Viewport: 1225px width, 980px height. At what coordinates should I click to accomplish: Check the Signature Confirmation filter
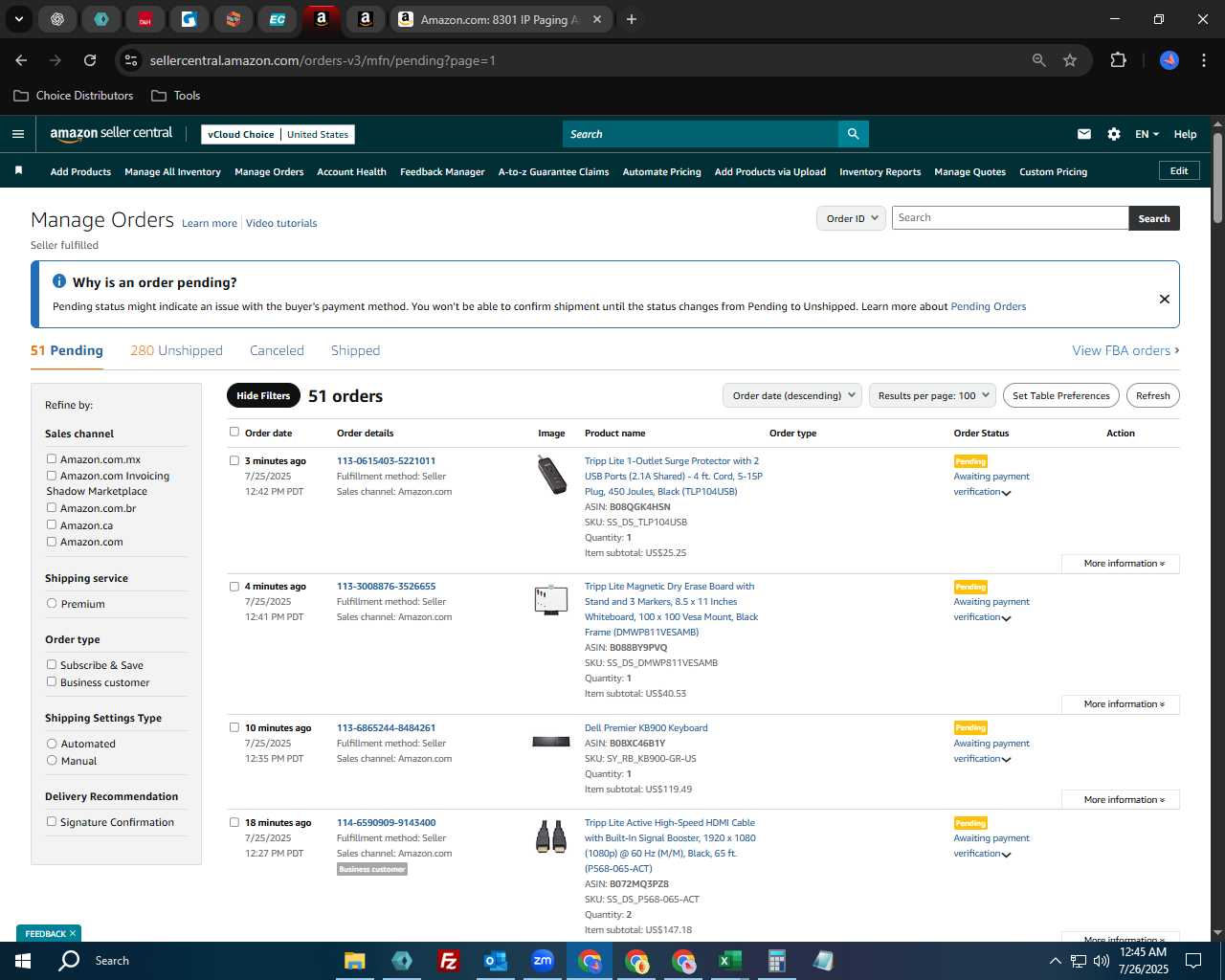(x=52, y=822)
